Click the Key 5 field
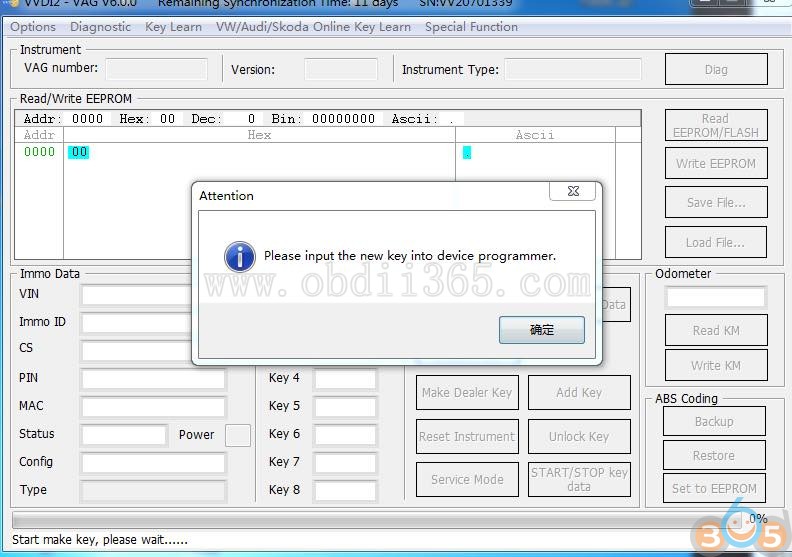The image size is (792, 557). pyautogui.click(x=345, y=407)
